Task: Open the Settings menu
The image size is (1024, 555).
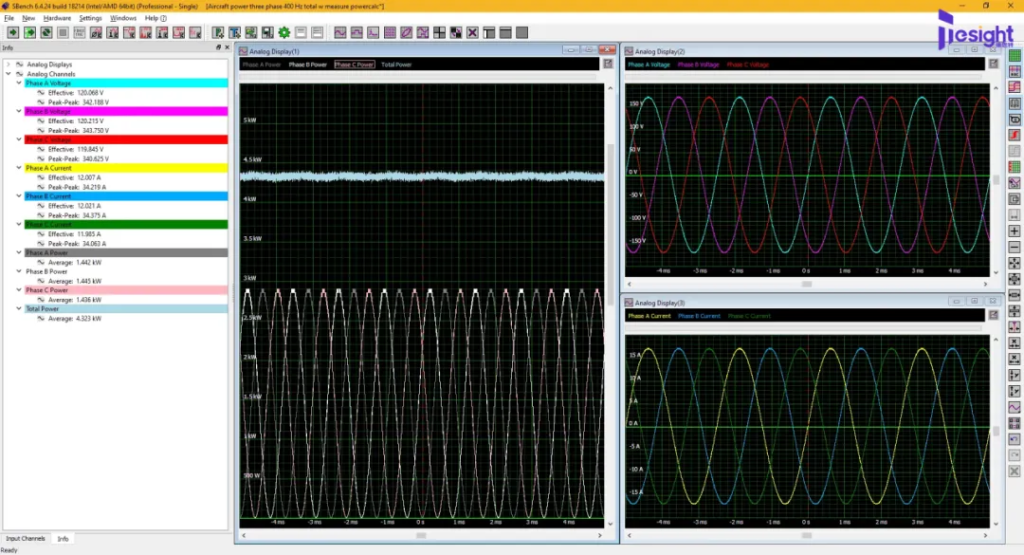Action: coord(90,18)
